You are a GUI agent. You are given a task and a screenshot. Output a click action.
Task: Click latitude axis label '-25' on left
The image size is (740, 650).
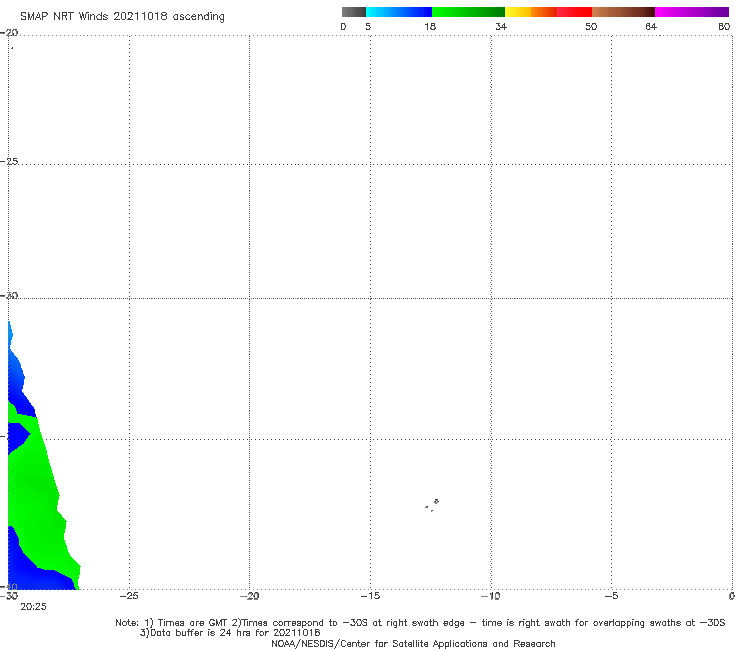click(9, 161)
